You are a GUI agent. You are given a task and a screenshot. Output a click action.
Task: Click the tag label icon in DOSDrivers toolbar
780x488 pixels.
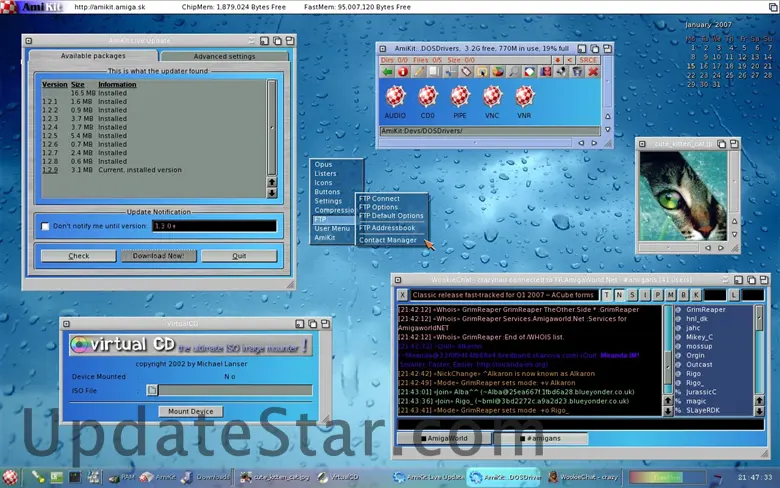point(466,72)
